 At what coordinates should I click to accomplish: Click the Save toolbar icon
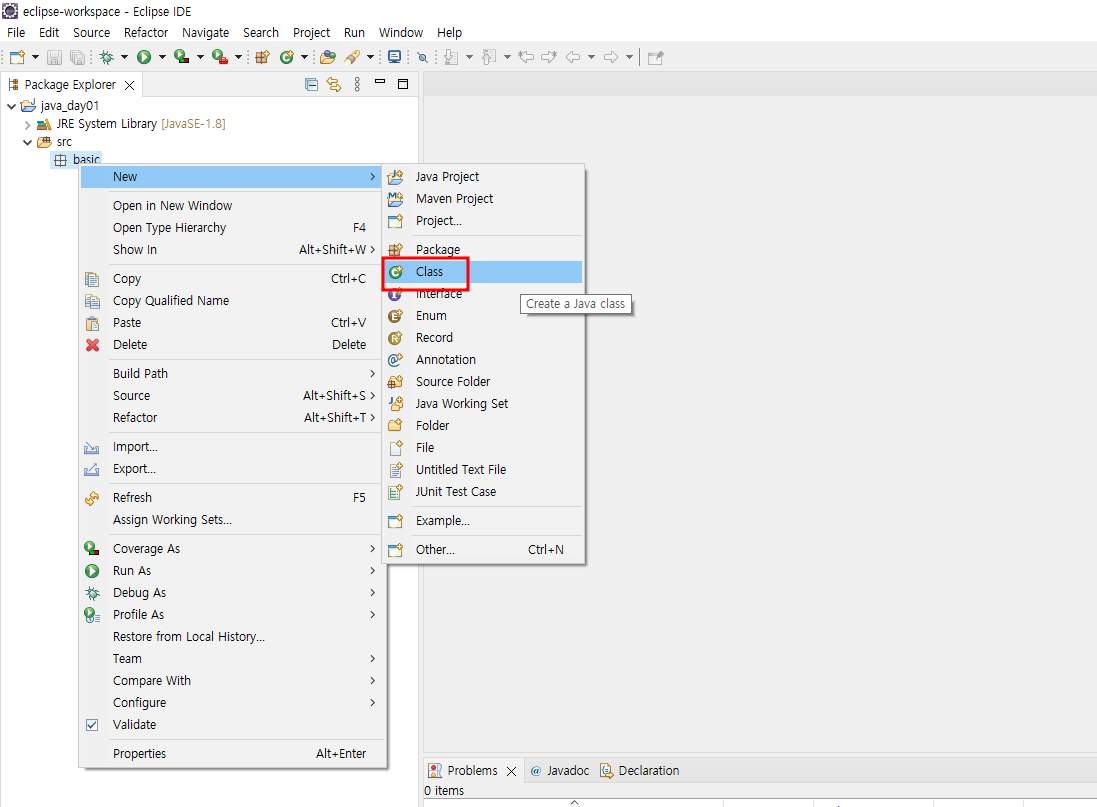point(55,57)
